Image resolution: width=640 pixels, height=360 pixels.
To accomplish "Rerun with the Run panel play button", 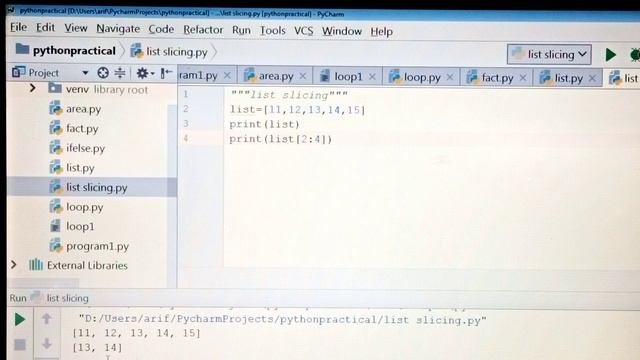I will click(20, 320).
